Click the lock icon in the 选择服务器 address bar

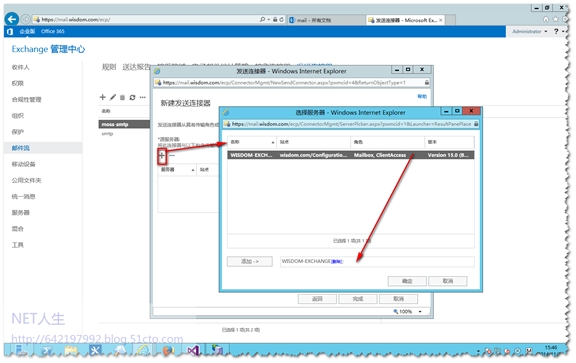coord(476,124)
